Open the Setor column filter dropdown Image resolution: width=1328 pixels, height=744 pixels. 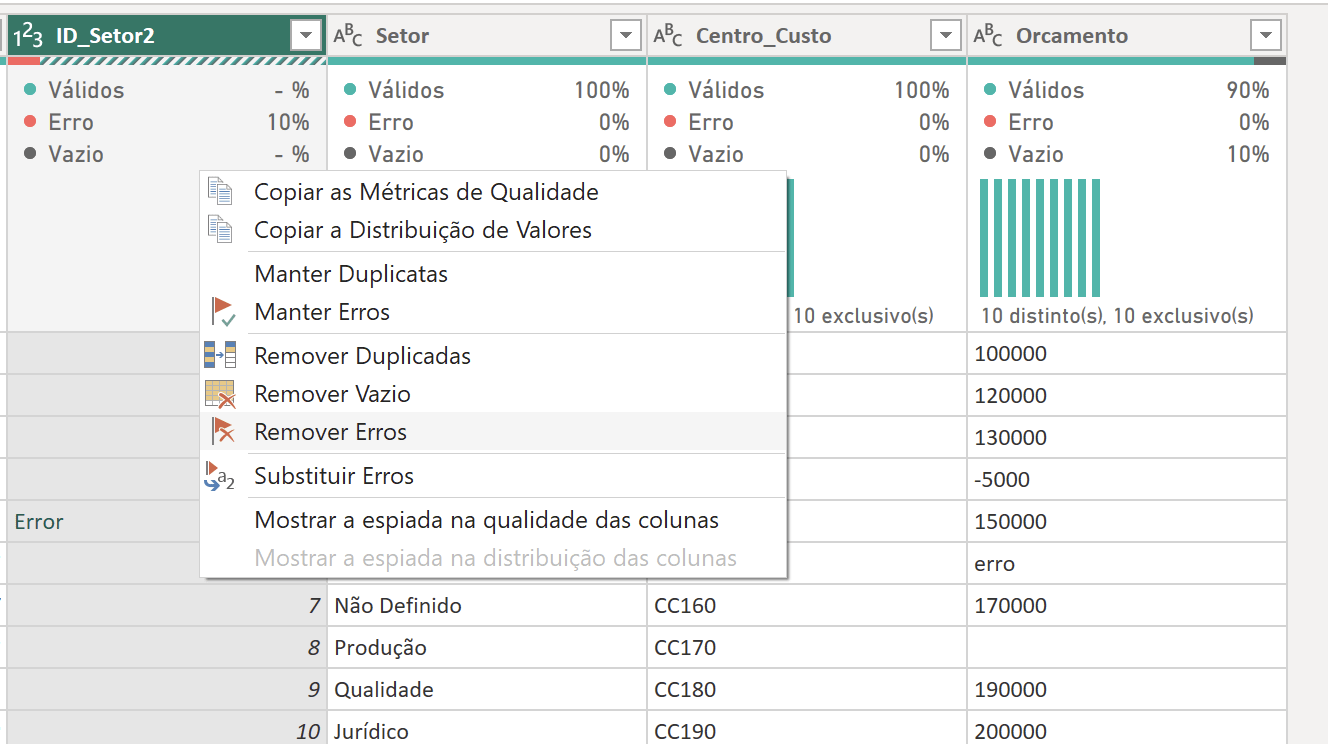(x=626, y=36)
